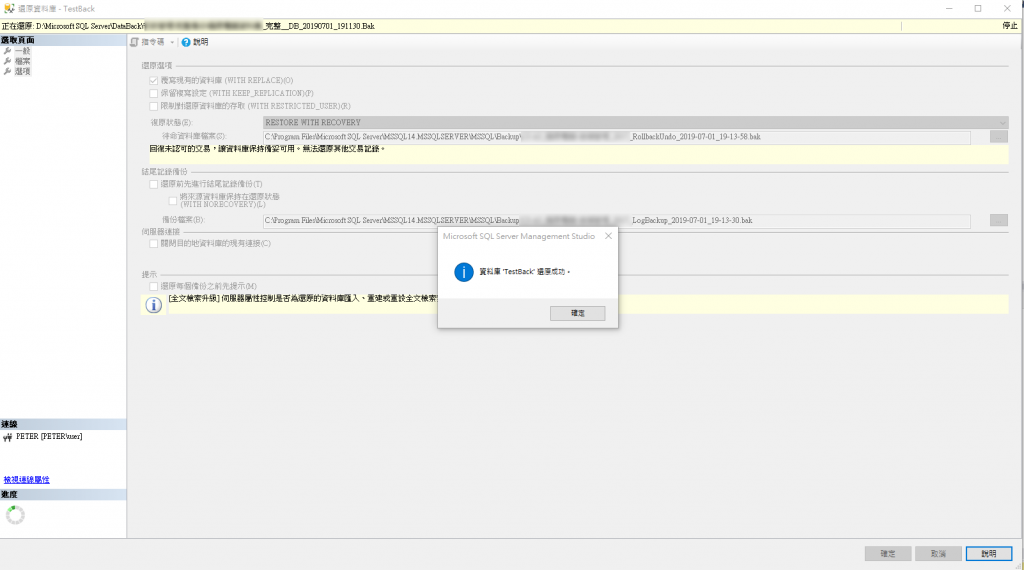Image resolution: width=1024 pixels, height=570 pixels.
Task: Click the bottom 說明 button
Action: [x=989, y=554]
